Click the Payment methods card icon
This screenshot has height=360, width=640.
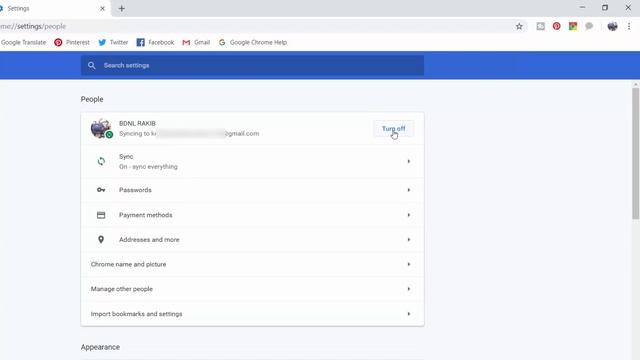(x=101, y=215)
